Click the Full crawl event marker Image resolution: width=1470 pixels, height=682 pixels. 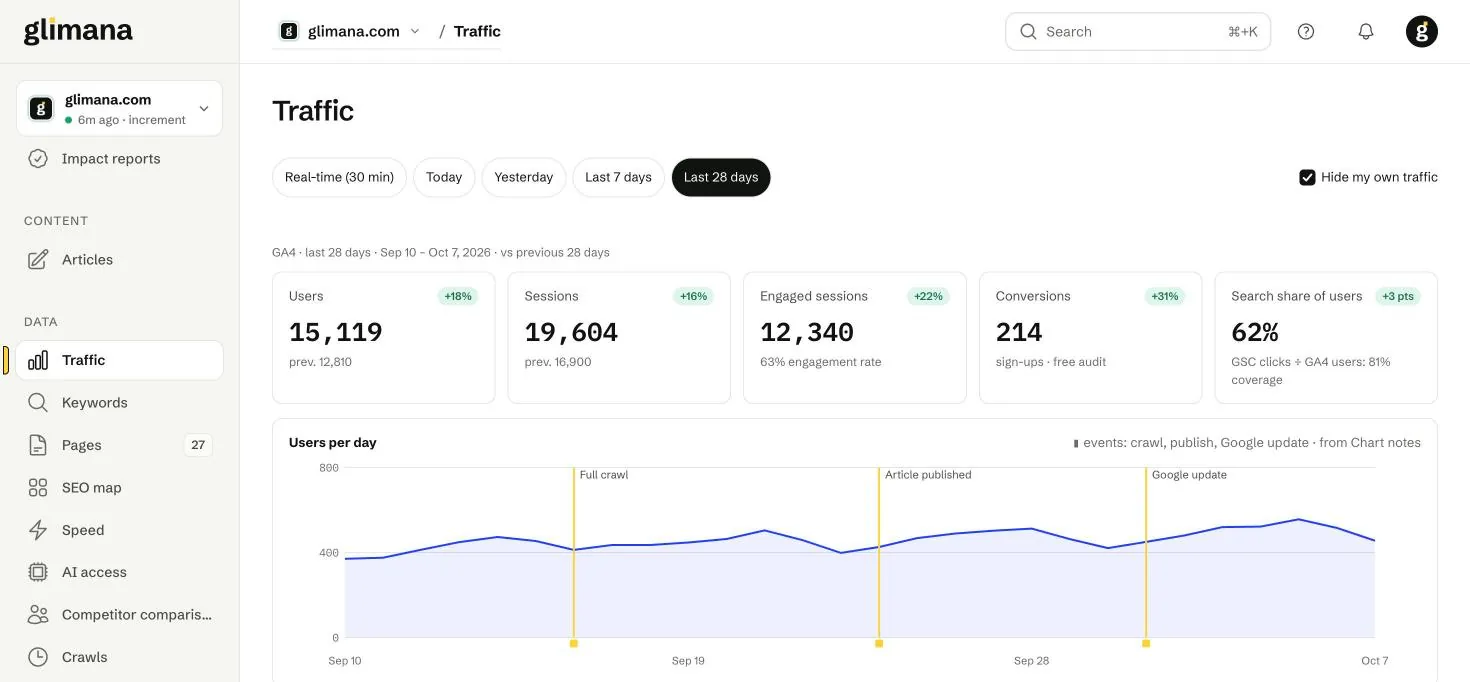pyautogui.click(x=574, y=644)
